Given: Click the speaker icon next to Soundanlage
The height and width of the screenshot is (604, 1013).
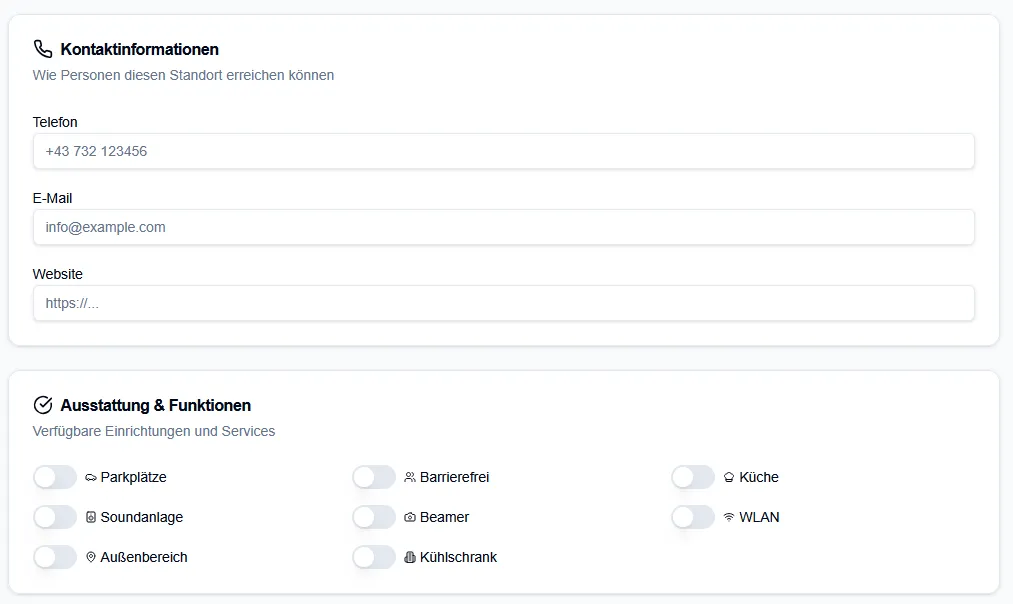Looking at the screenshot, I should coord(91,517).
